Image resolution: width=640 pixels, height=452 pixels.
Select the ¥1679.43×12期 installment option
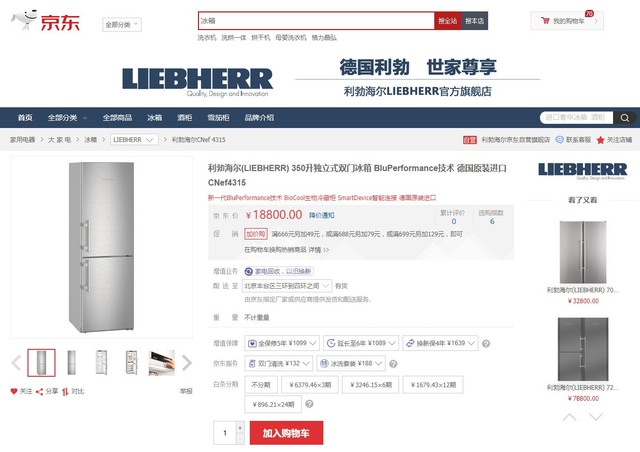433,385
